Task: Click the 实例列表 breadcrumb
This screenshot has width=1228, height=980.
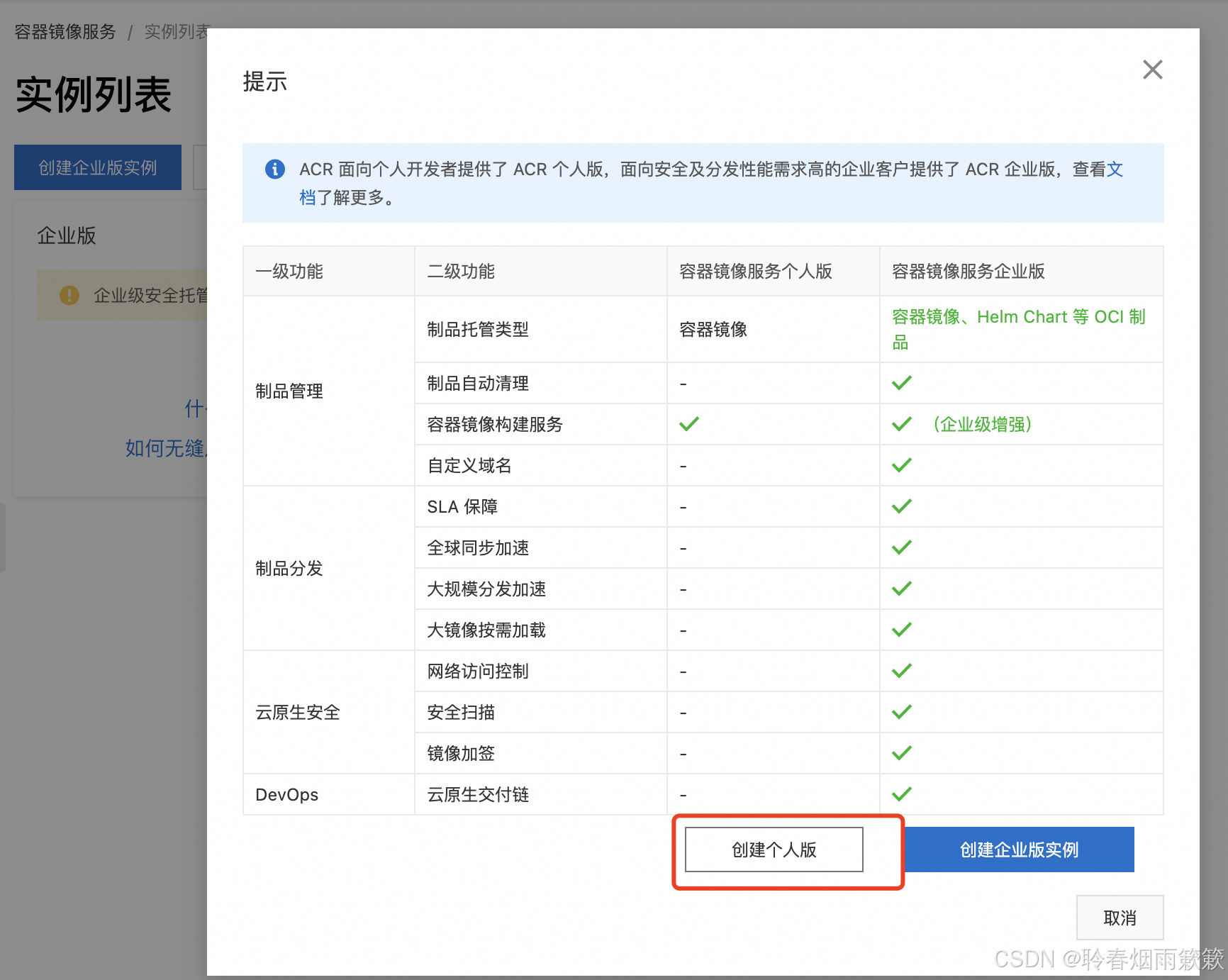Action: pos(177,32)
